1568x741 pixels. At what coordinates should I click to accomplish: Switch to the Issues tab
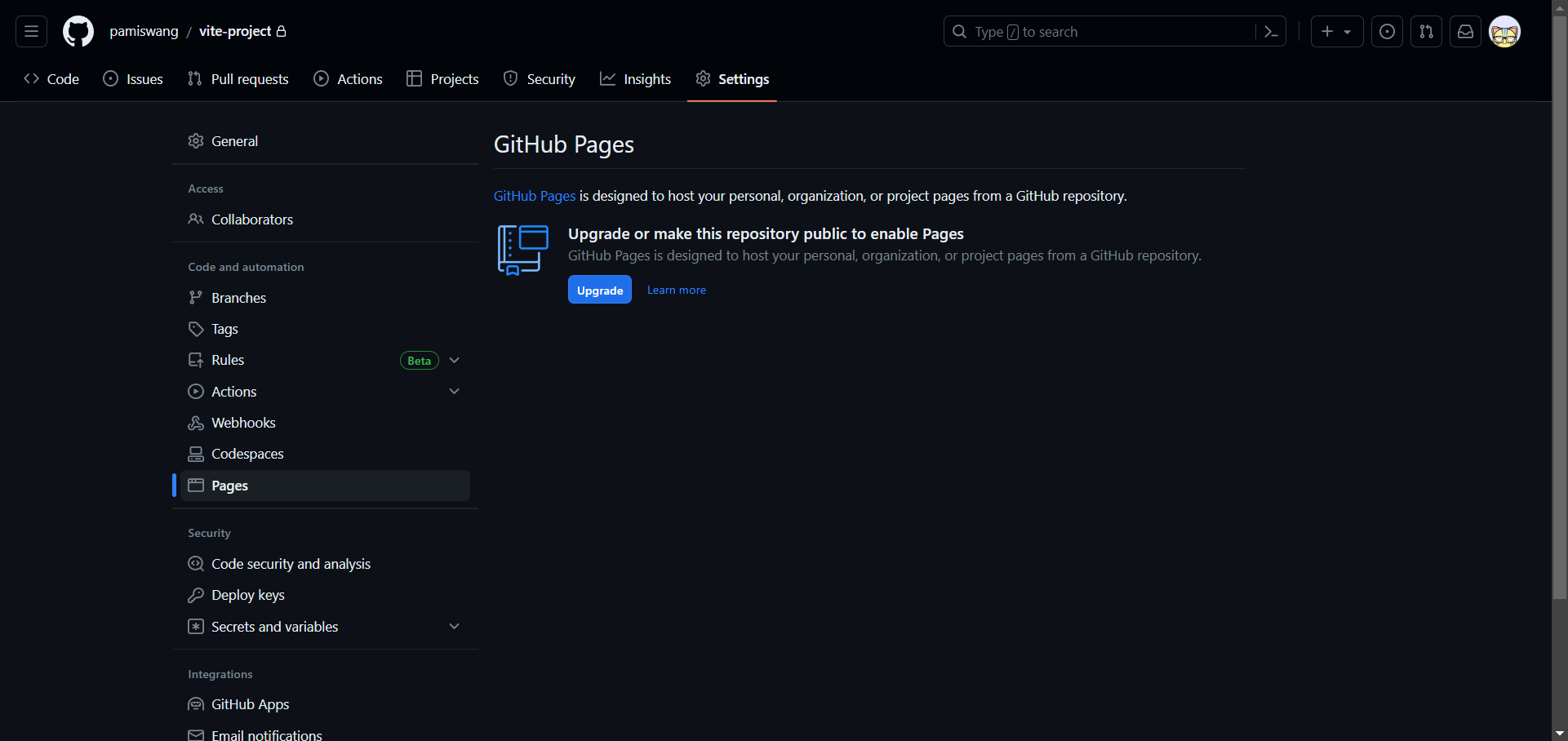click(x=133, y=79)
